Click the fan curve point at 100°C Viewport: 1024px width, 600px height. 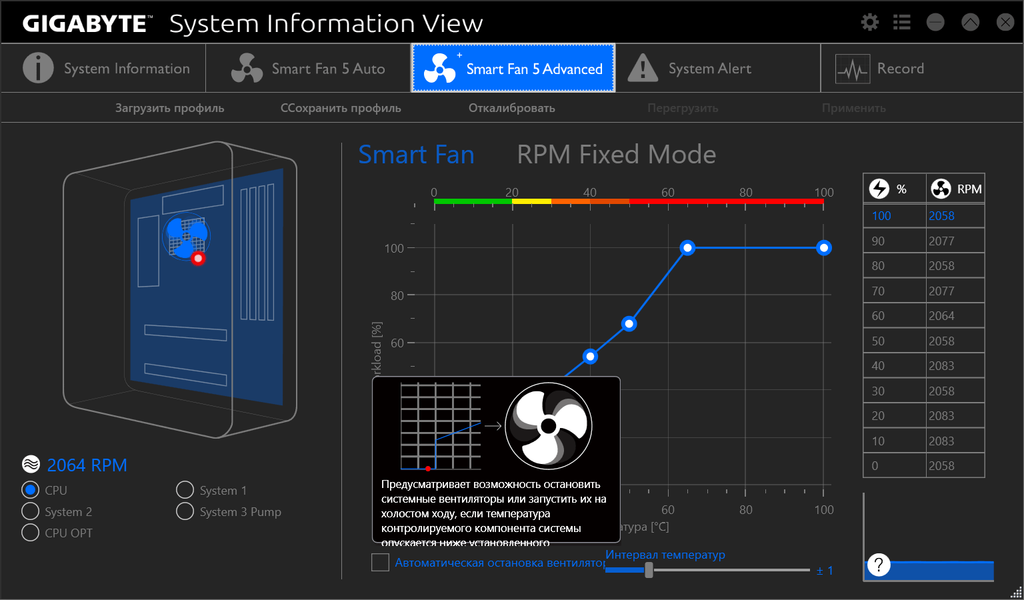click(824, 247)
